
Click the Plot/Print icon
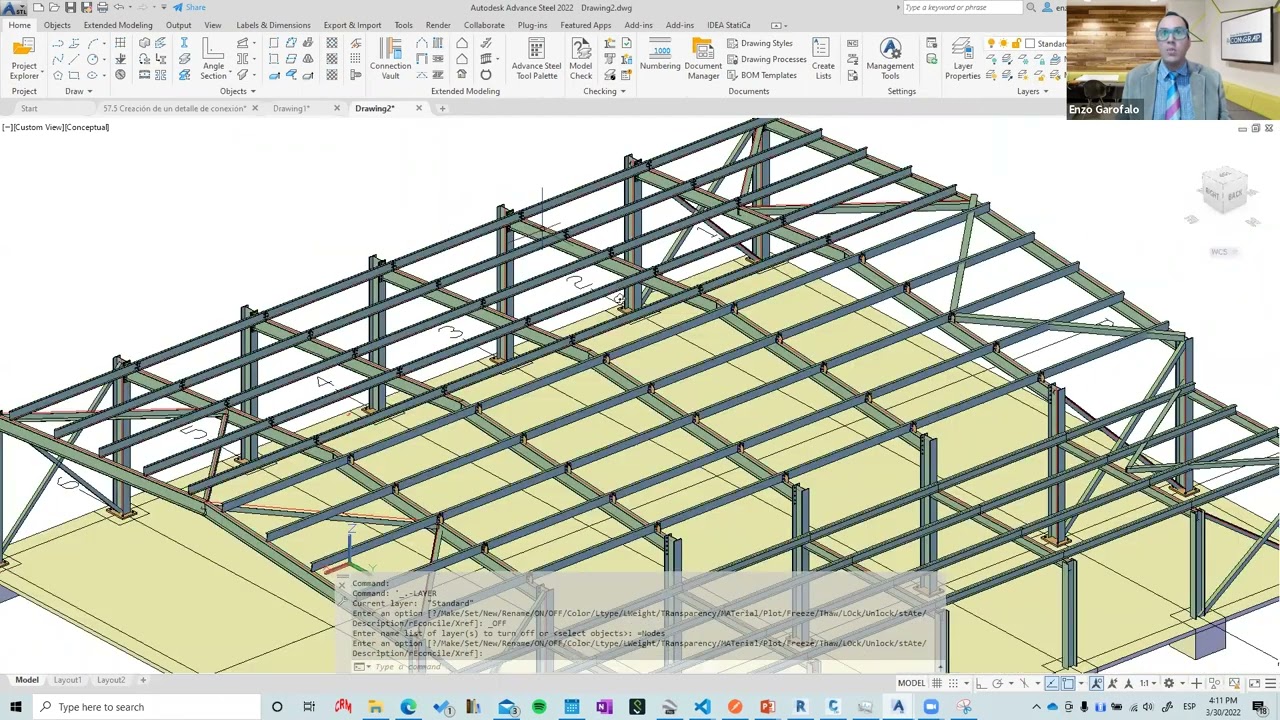[x=103, y=8]
